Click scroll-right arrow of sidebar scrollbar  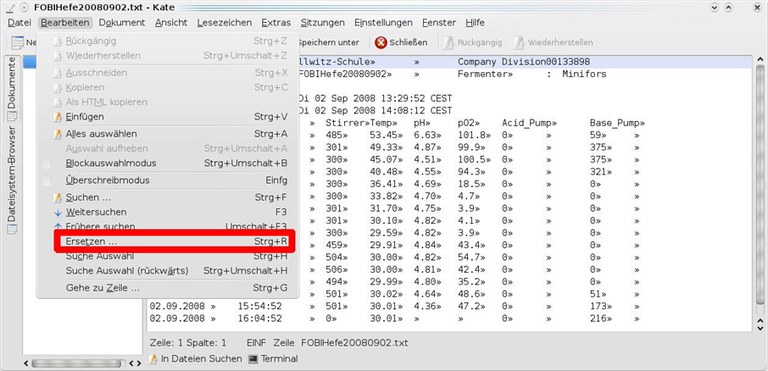[x=138, y=364]
